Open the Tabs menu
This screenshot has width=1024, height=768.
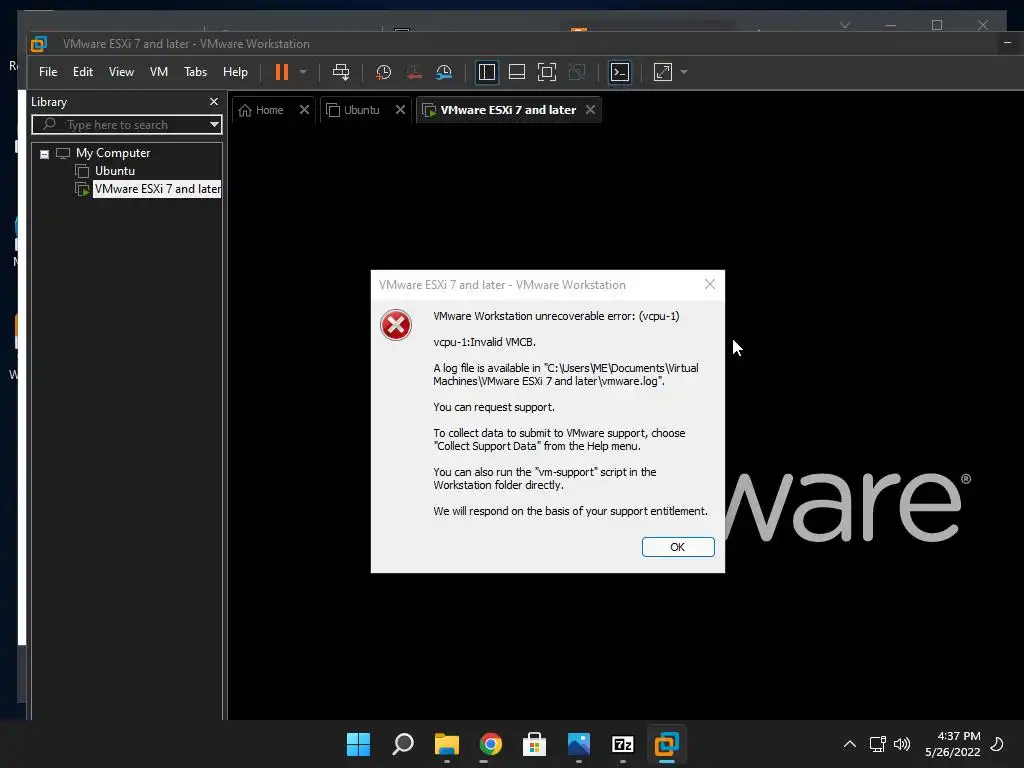click(x=195, y=72)
